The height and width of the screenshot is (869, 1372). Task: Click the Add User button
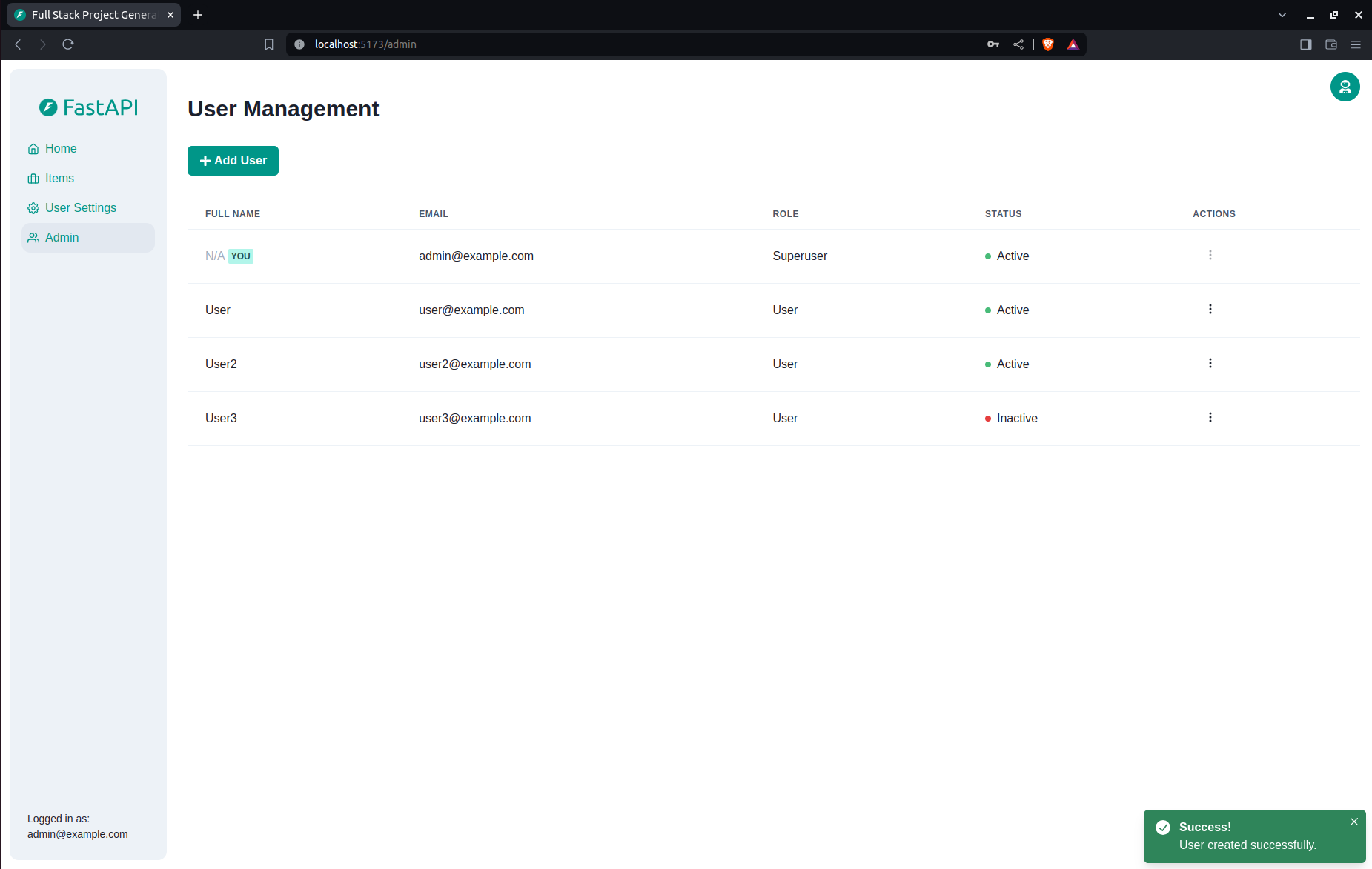click(x=233, y=160)
